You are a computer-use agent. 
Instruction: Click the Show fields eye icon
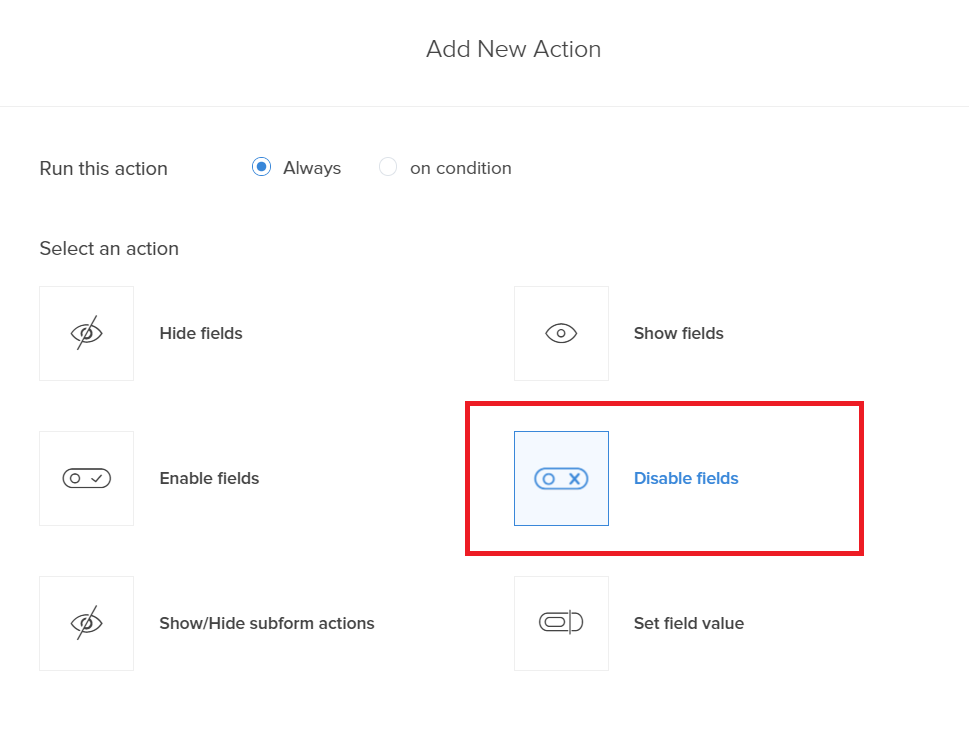561,333
